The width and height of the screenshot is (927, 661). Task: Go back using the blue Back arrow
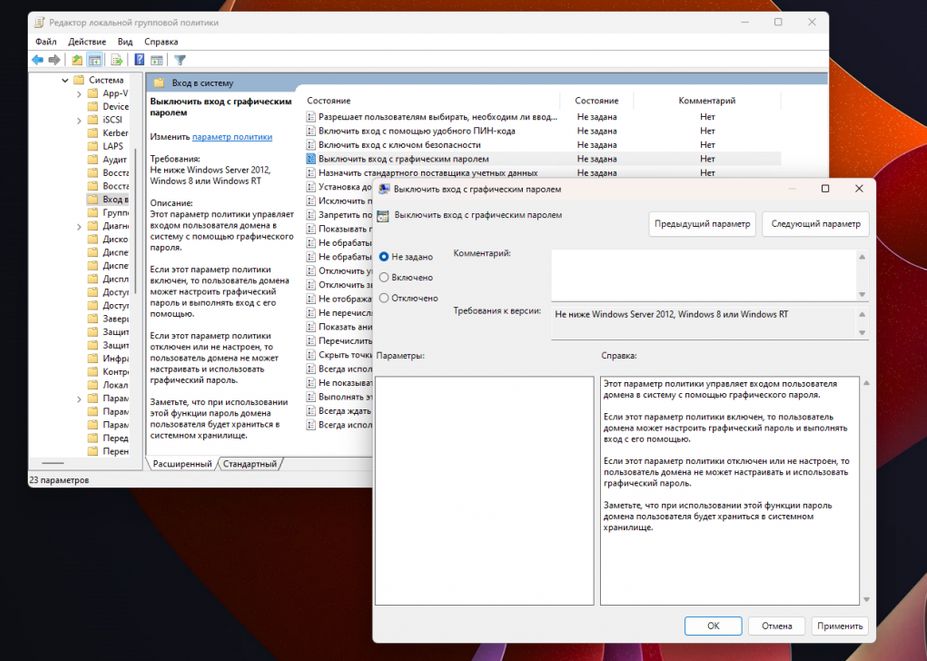click(x=38, y=60)
